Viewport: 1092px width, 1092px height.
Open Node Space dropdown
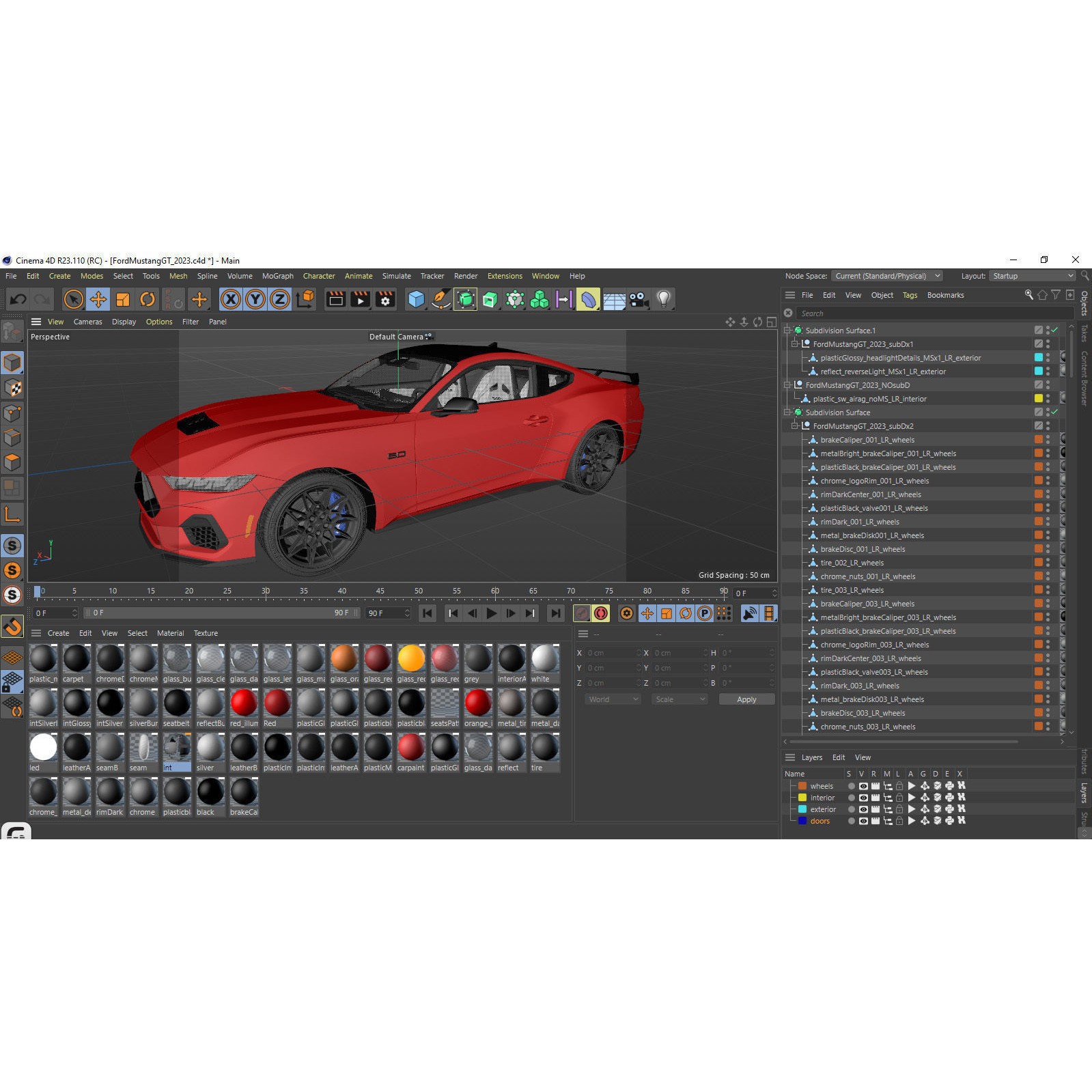click(x=887, y=276)
